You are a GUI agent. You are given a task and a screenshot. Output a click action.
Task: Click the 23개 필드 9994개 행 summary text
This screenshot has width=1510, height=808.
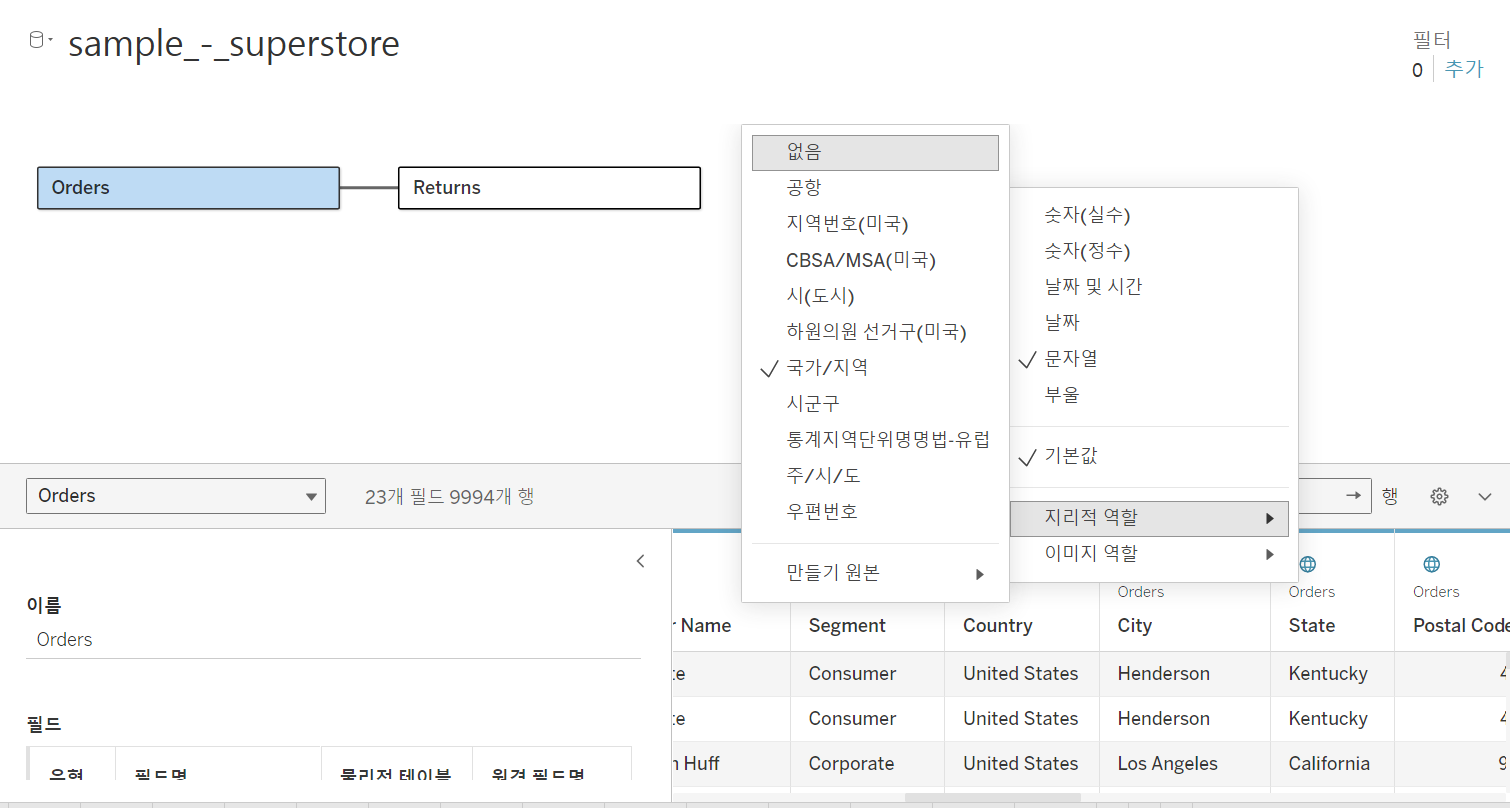coord(449,496)
